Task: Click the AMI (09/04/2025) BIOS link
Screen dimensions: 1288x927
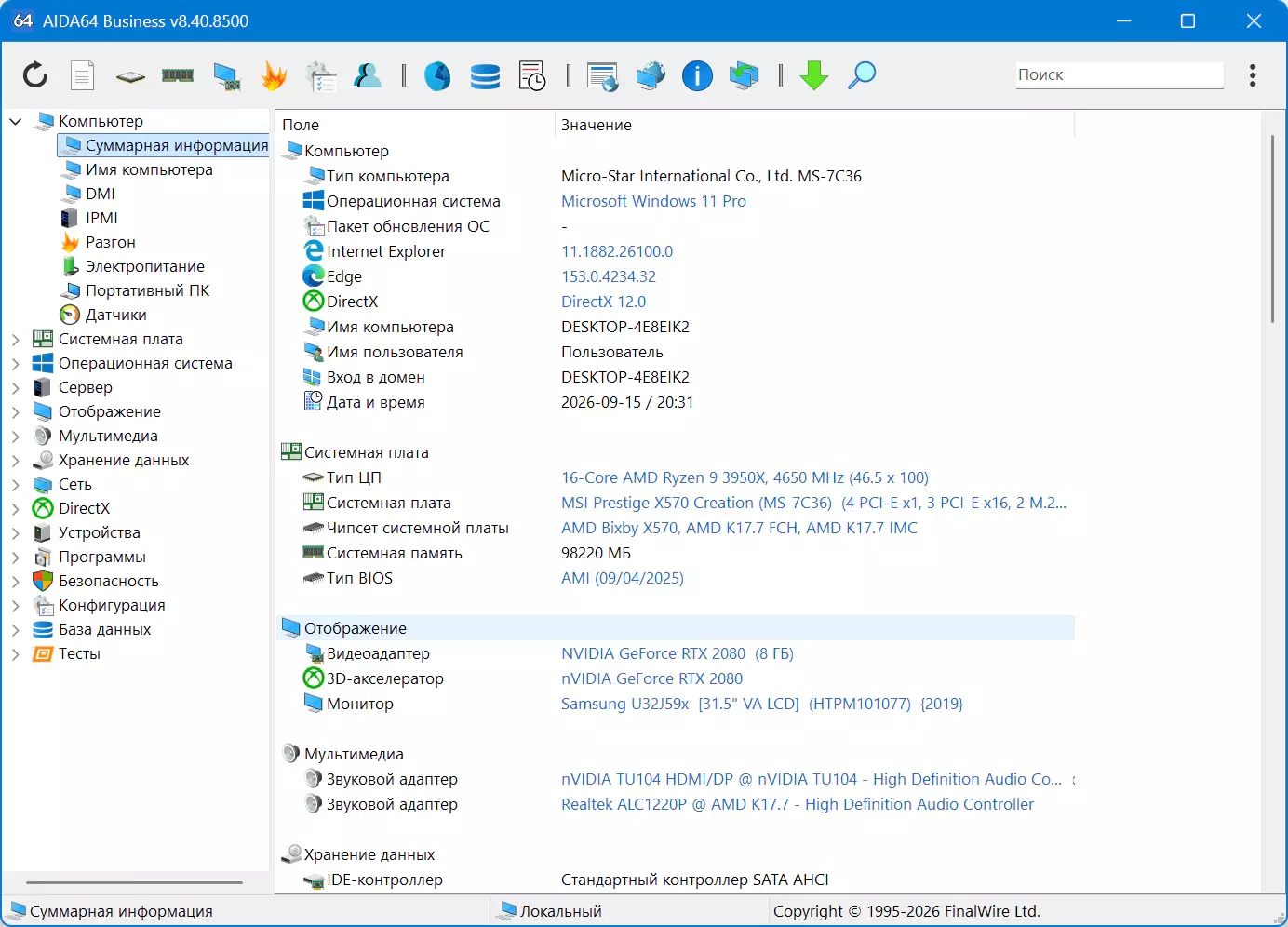Action: click(623, 578)
